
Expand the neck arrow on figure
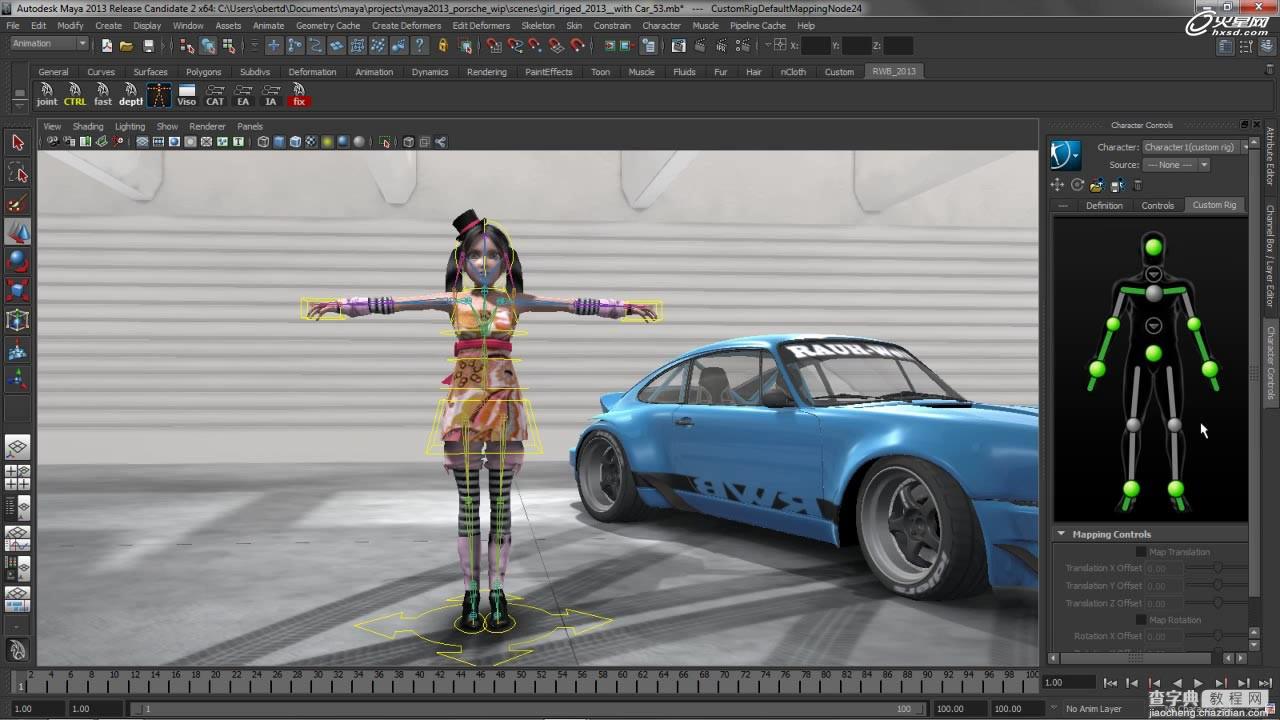pos(1153,274)
